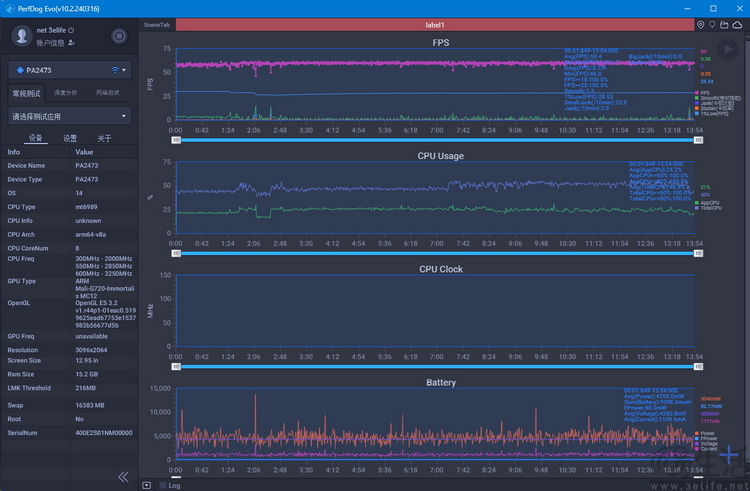
Task: Select the Ram Size 15.2 GB value
Action: [x=87, y=374]
